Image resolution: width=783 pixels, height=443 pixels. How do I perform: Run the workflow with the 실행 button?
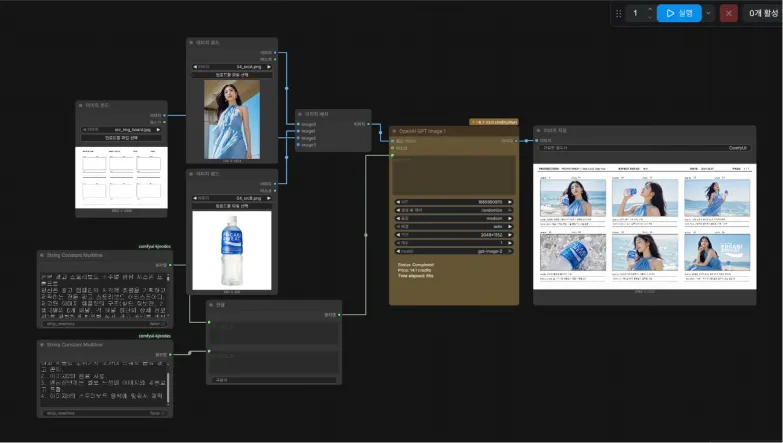pyautogui.click(x=679, y=13)
